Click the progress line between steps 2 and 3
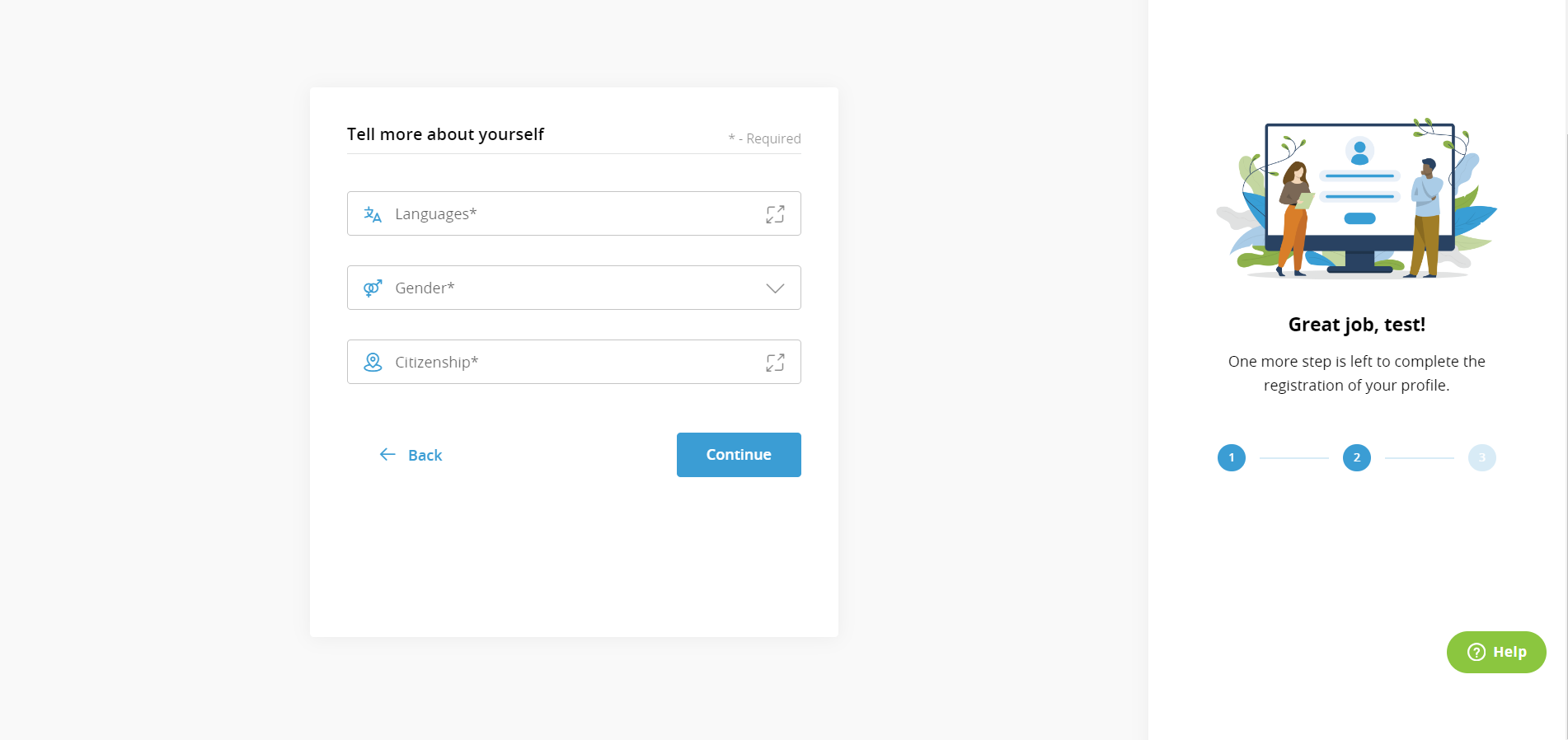Image resolution: width=1568 pixels, height=740 pixels. click(1419, 457)
